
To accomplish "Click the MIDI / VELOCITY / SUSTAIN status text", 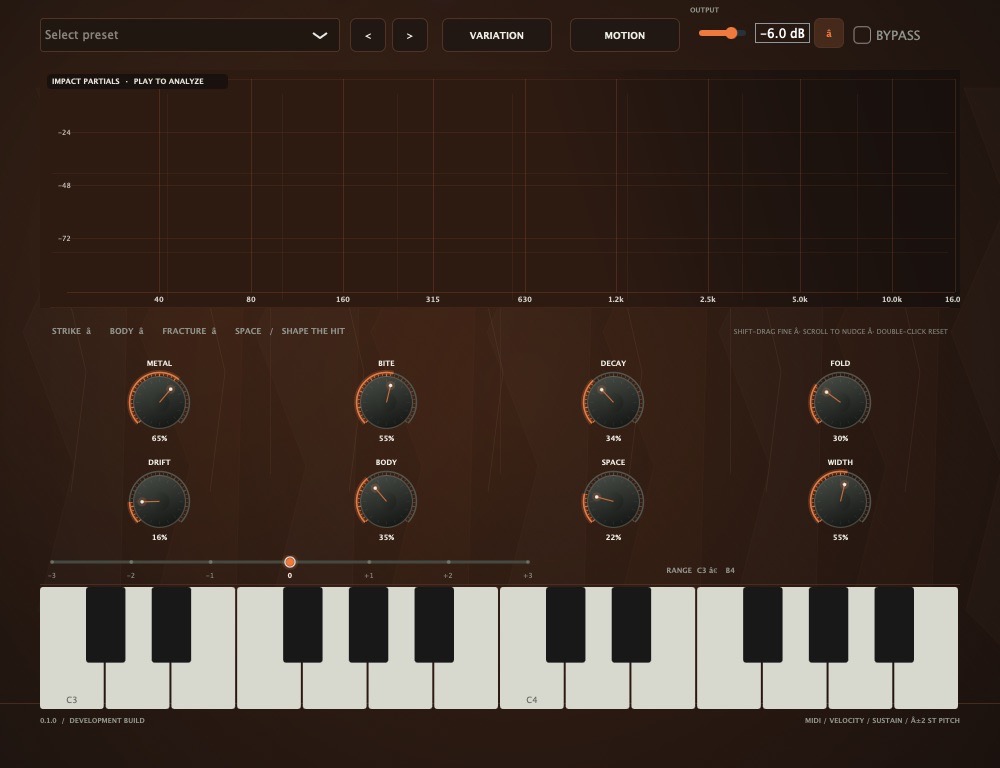I will (882, 720).
